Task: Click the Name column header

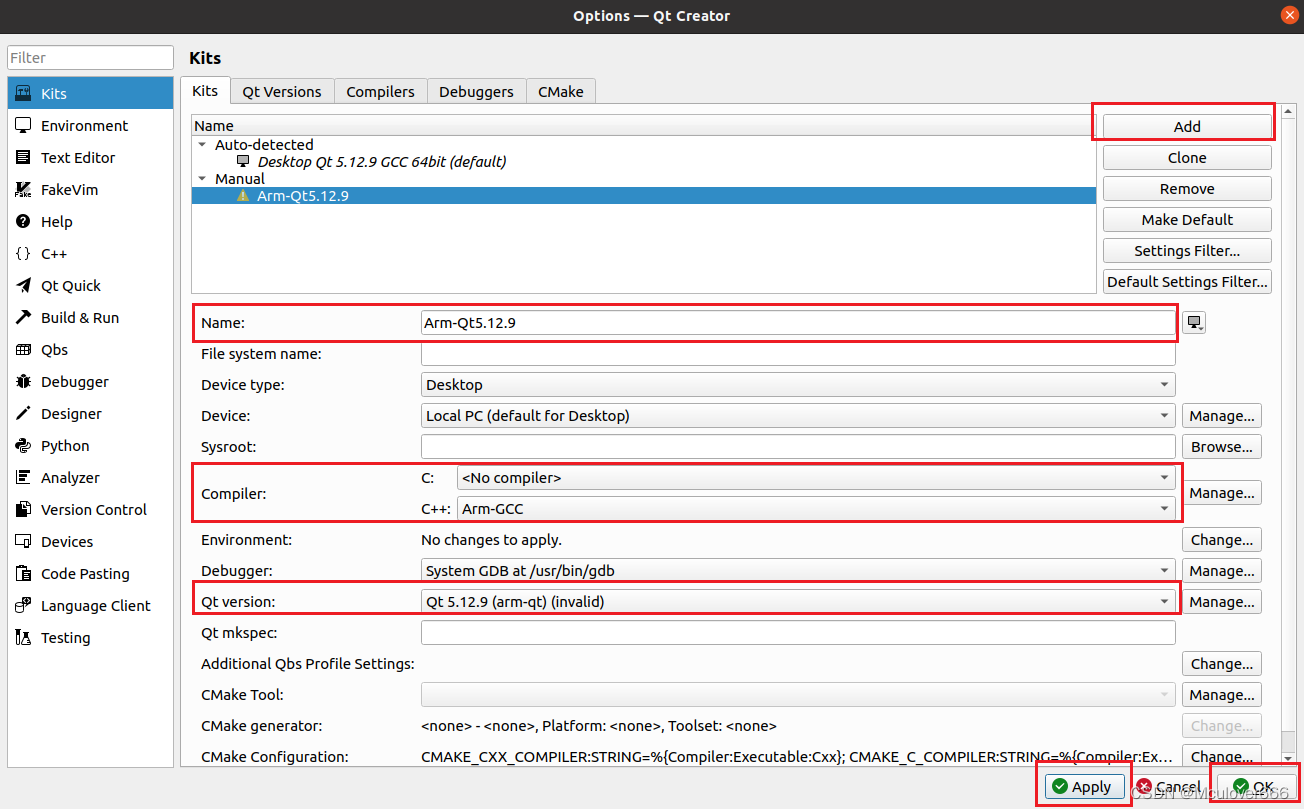Action: (x=644, y=126)
